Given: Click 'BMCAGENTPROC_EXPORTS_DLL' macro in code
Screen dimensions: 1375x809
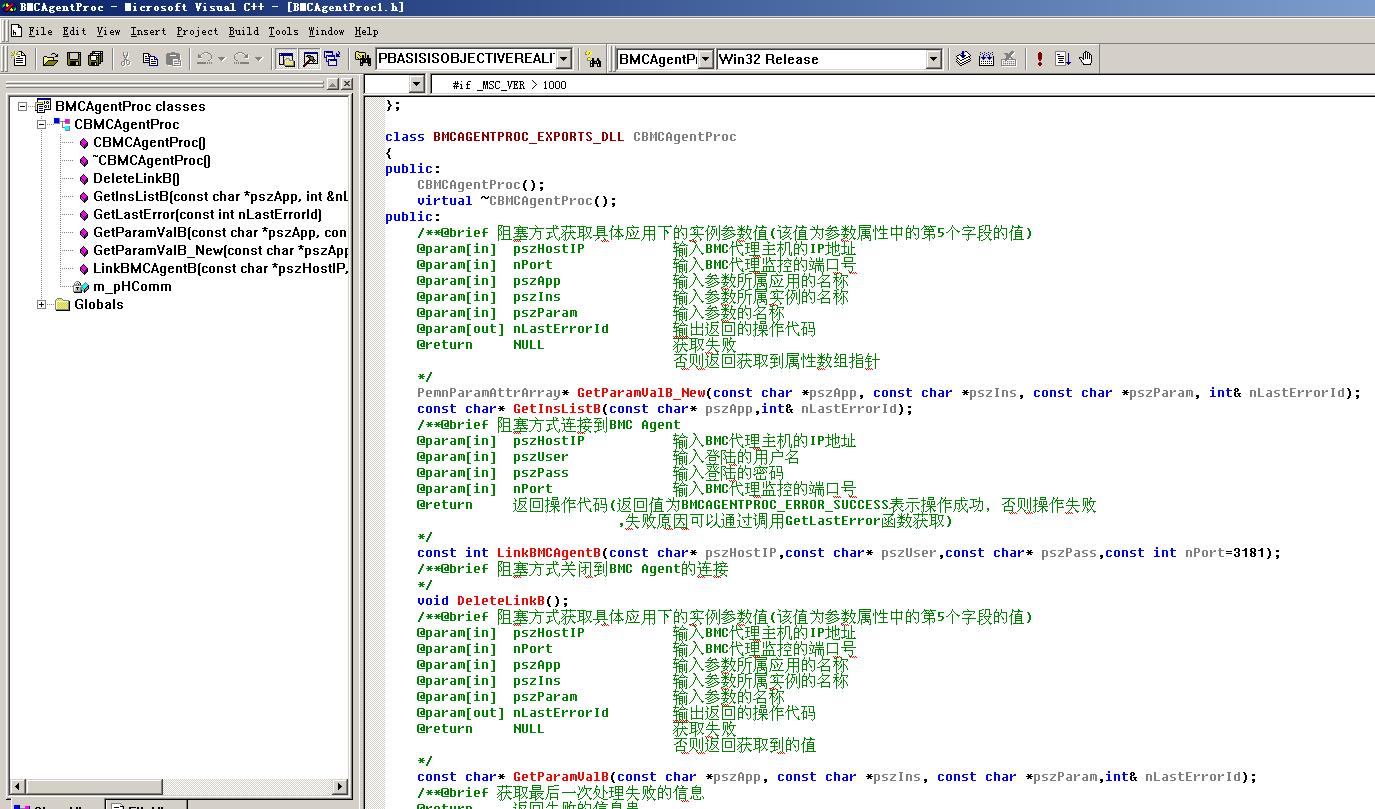Looking at the screenshot, I should point(529,136).
